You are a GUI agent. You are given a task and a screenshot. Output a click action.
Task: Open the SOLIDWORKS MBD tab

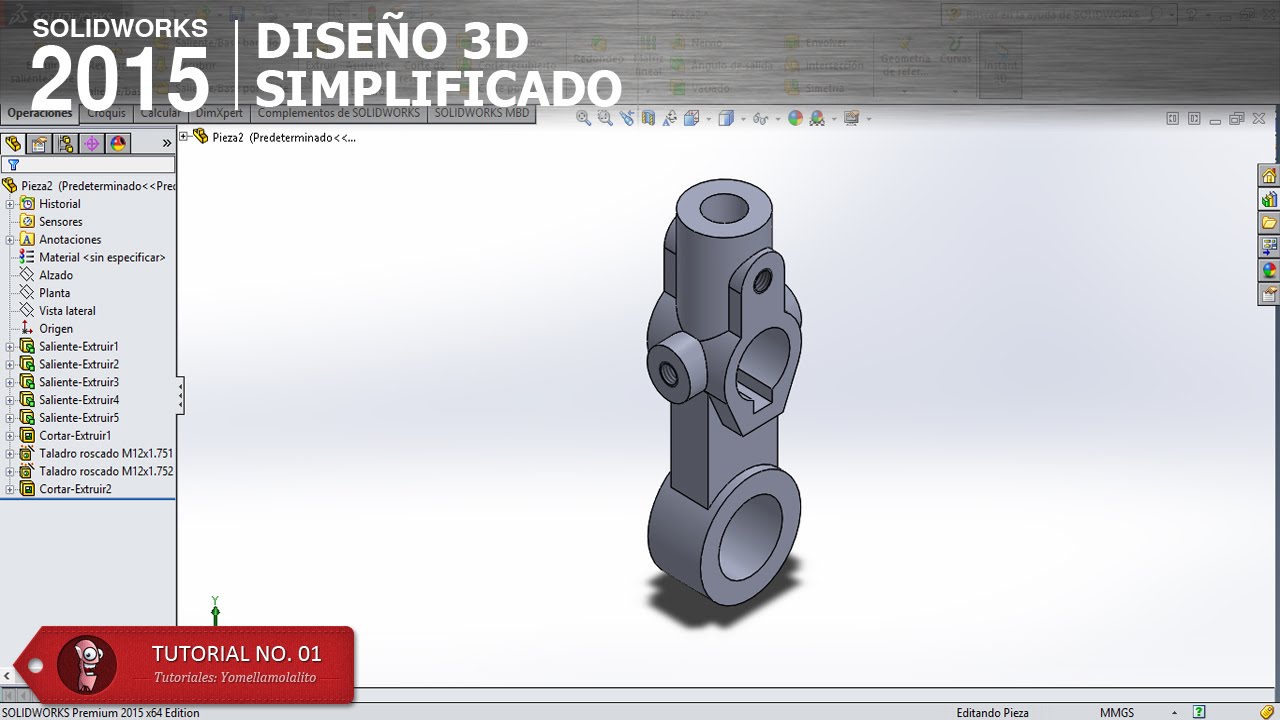tap(482, 113)
